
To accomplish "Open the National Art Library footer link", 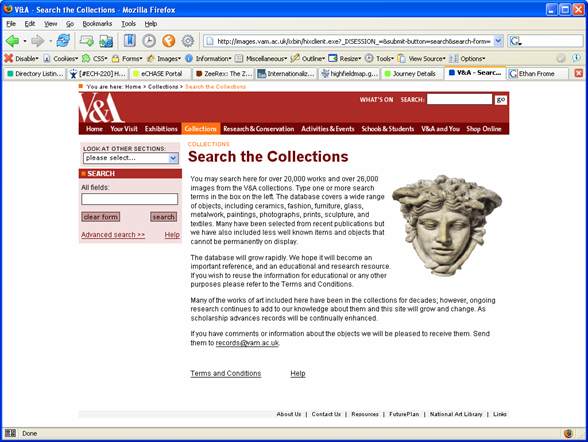I will 456,414.
